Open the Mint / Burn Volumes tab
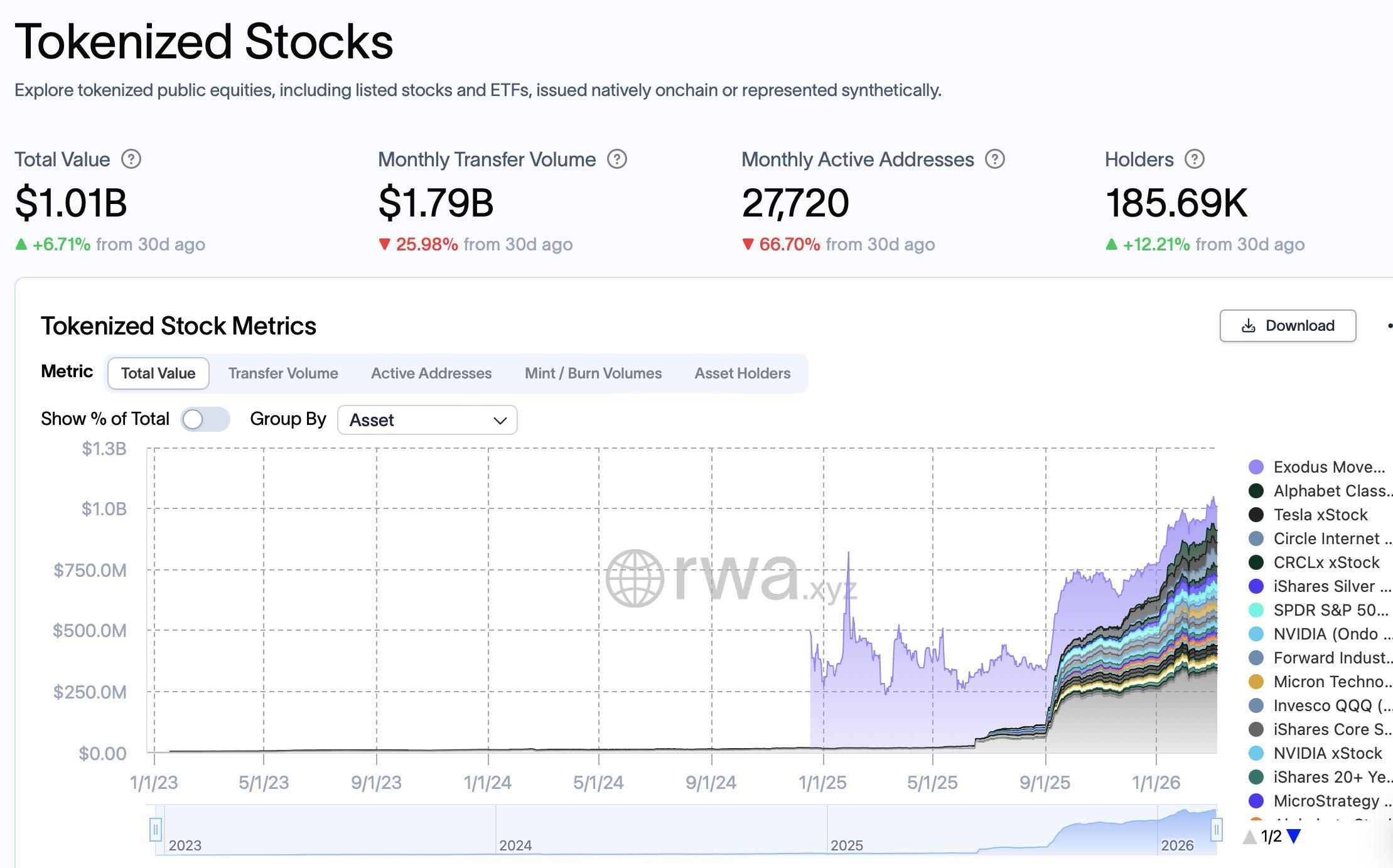This screenshot has width=1393, height=868. [593, 373]
